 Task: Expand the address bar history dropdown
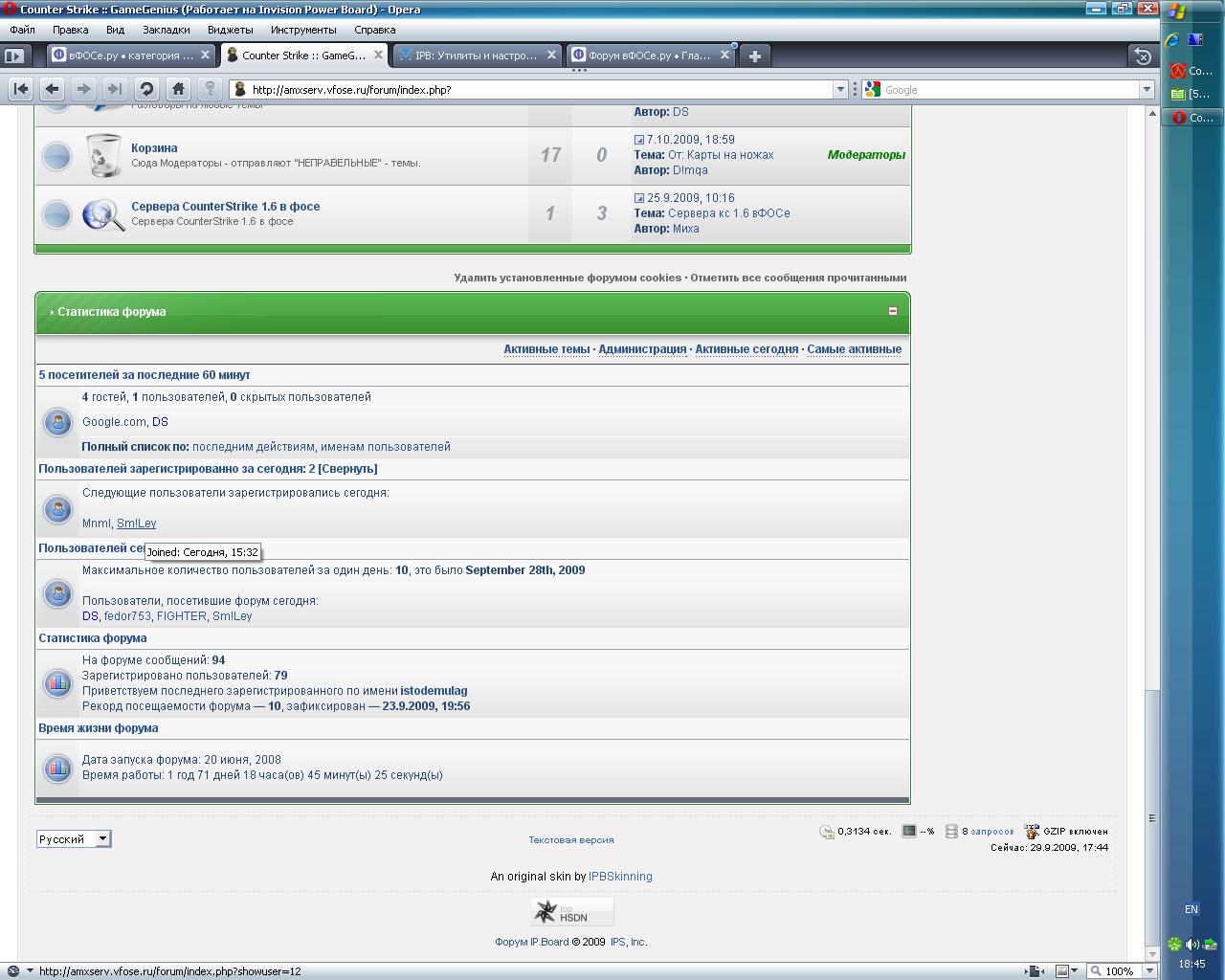(840, 89)
